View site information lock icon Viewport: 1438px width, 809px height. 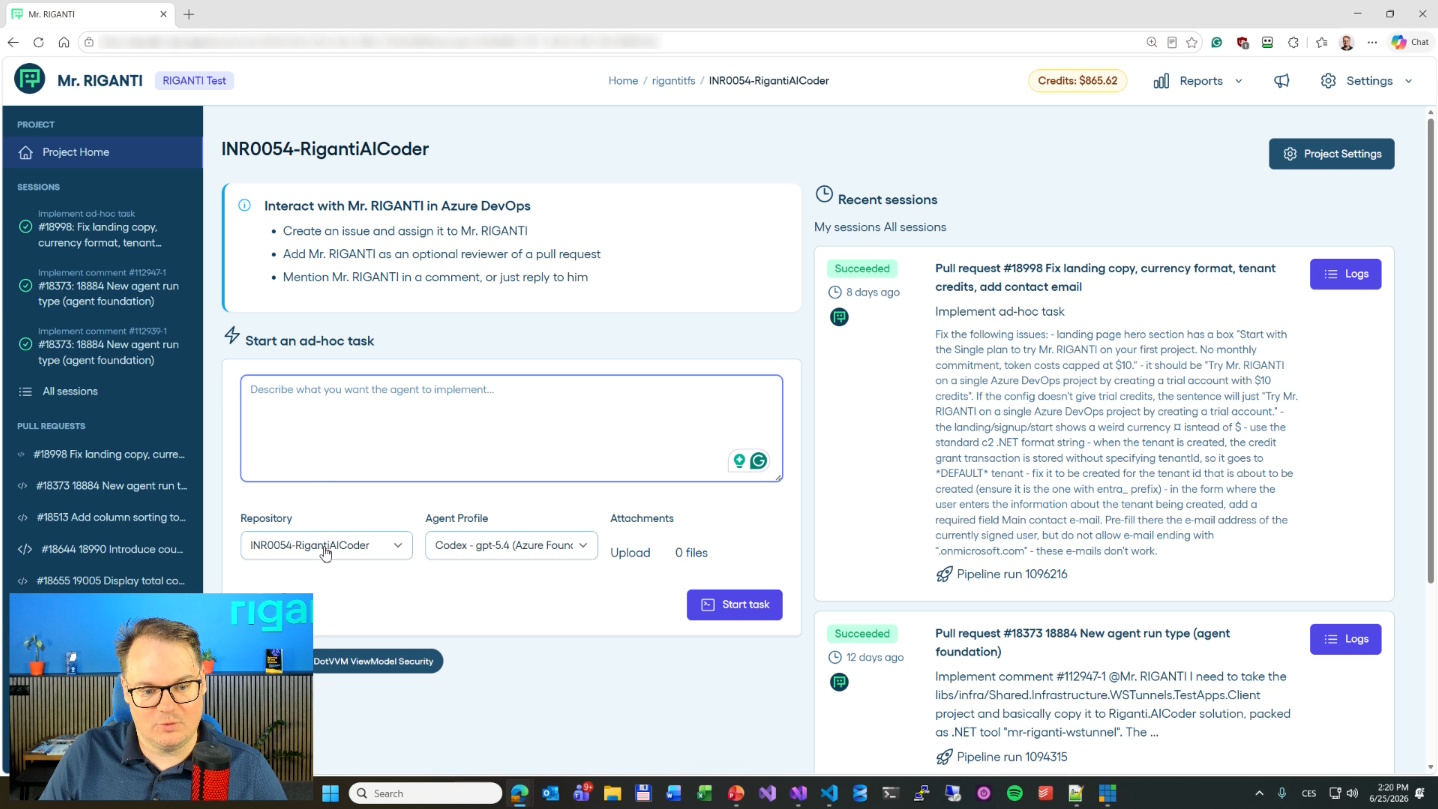click(x=89, y=42)
